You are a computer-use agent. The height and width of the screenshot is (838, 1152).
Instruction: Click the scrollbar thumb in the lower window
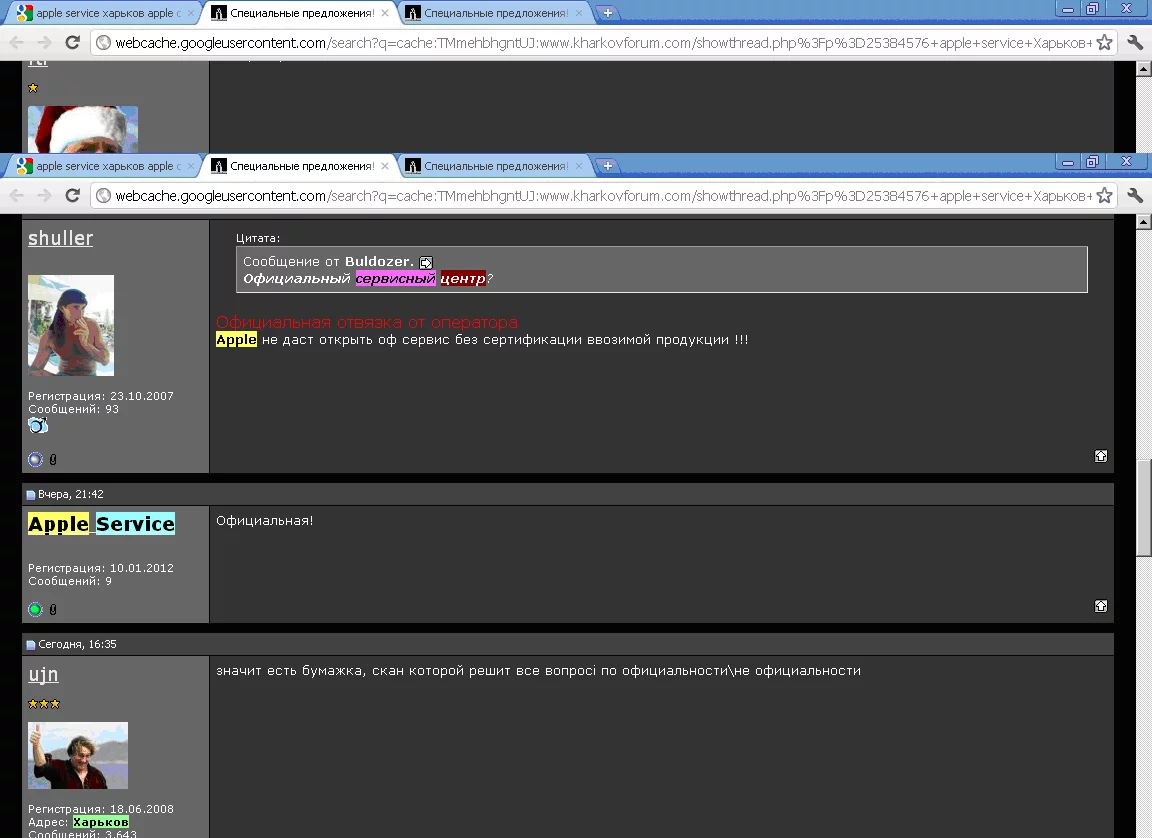click(x=1143, y=508)
